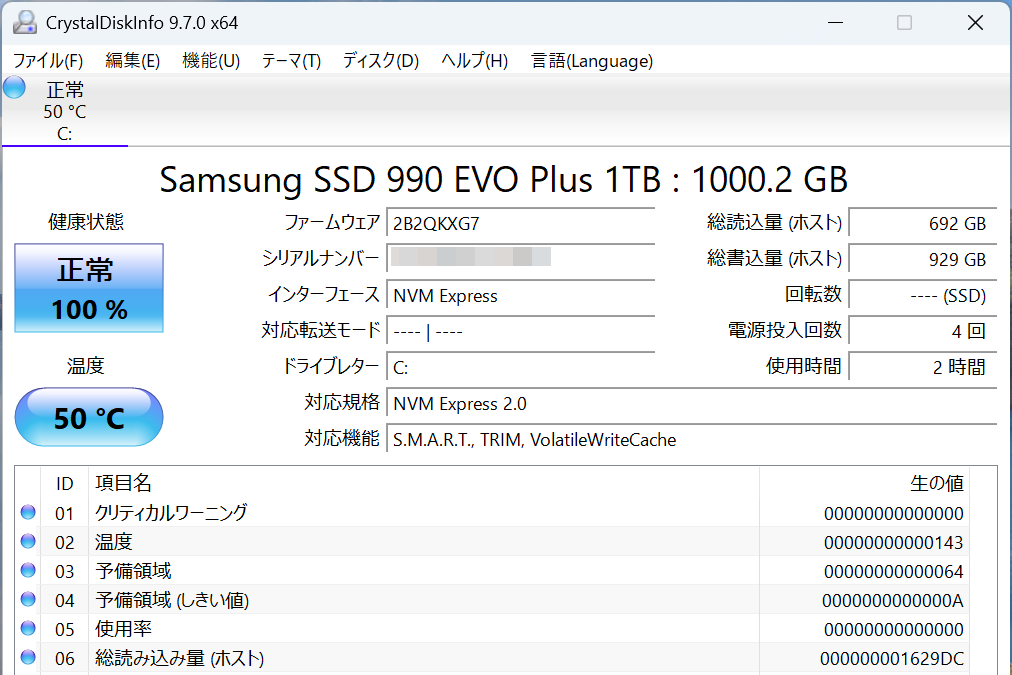Click the blurred serial number field
The height and width of the screenshot is (675, 1012).
pyautogui.click(x=521, y=259)
